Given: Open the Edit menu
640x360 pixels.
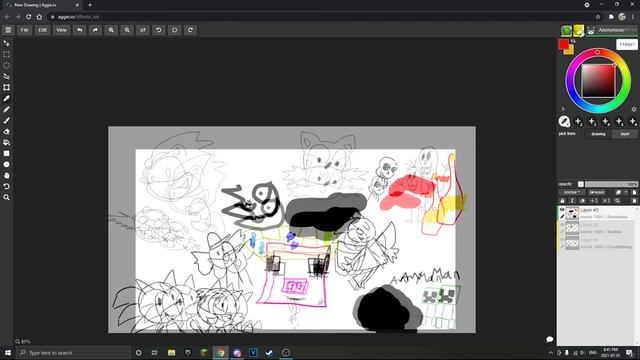Looking at the screenshot, I should pos(42,30).
